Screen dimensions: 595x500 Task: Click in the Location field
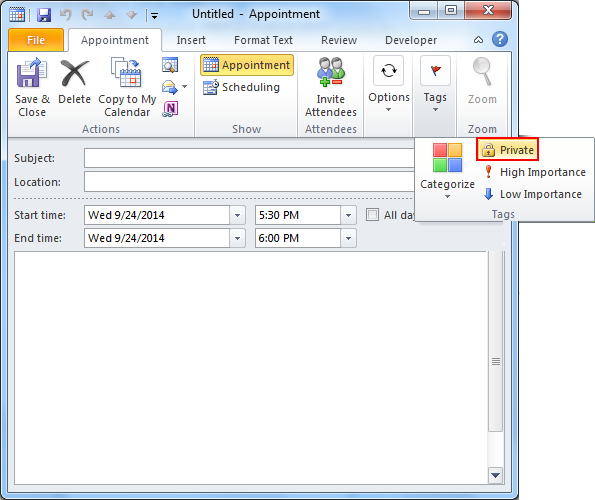pyautogui.click(x=249, y=182)
